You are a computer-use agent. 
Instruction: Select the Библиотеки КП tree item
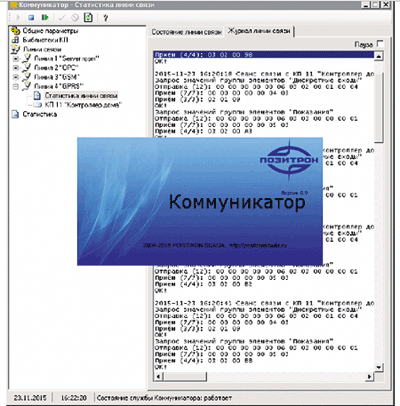coord(45,40)
